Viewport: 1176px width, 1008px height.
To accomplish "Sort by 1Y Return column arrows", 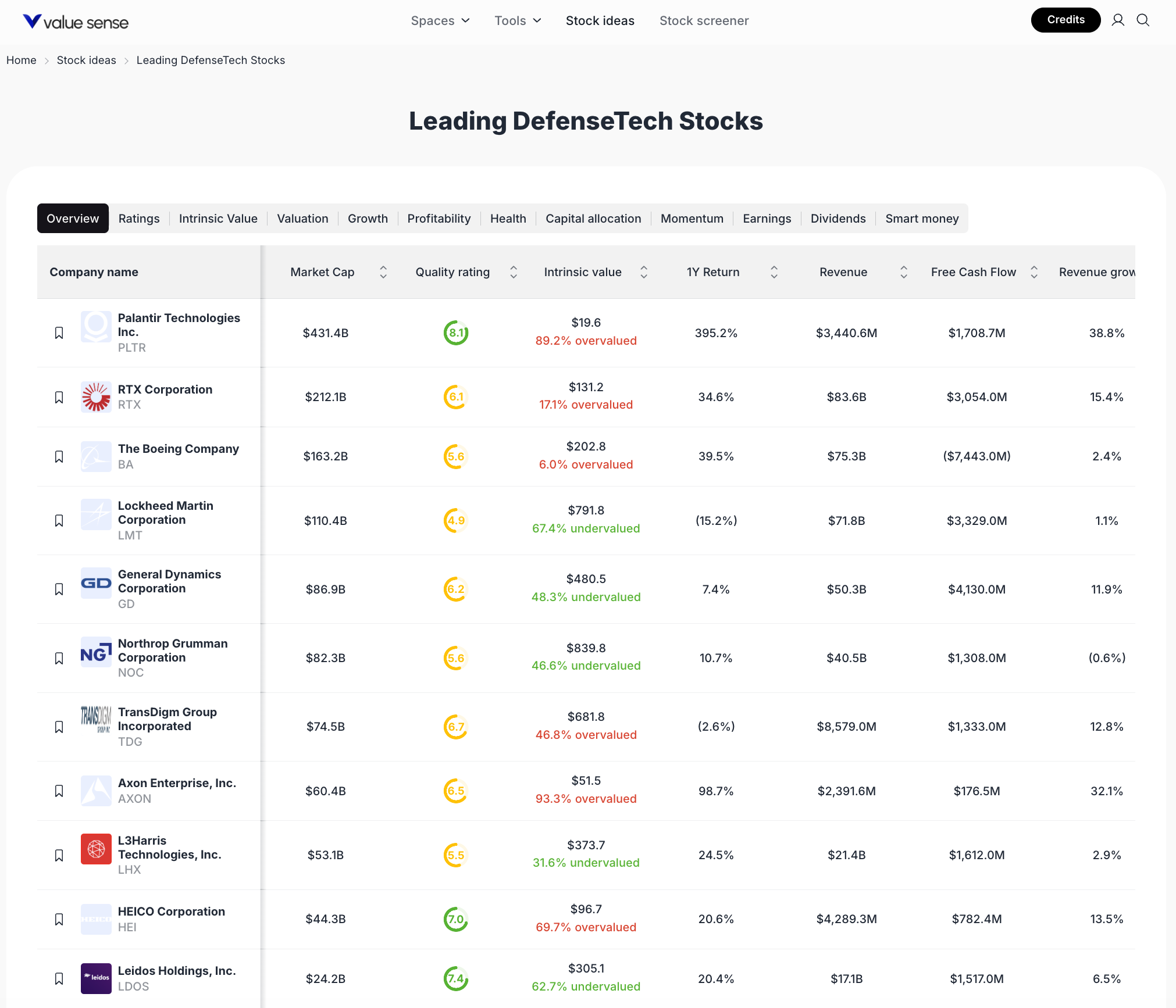I will point(774,272).
